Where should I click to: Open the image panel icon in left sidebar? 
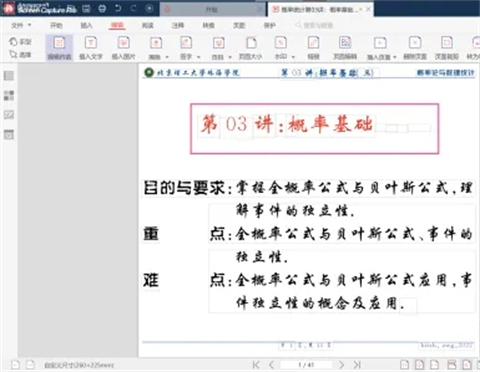click(x=9, y=115)
